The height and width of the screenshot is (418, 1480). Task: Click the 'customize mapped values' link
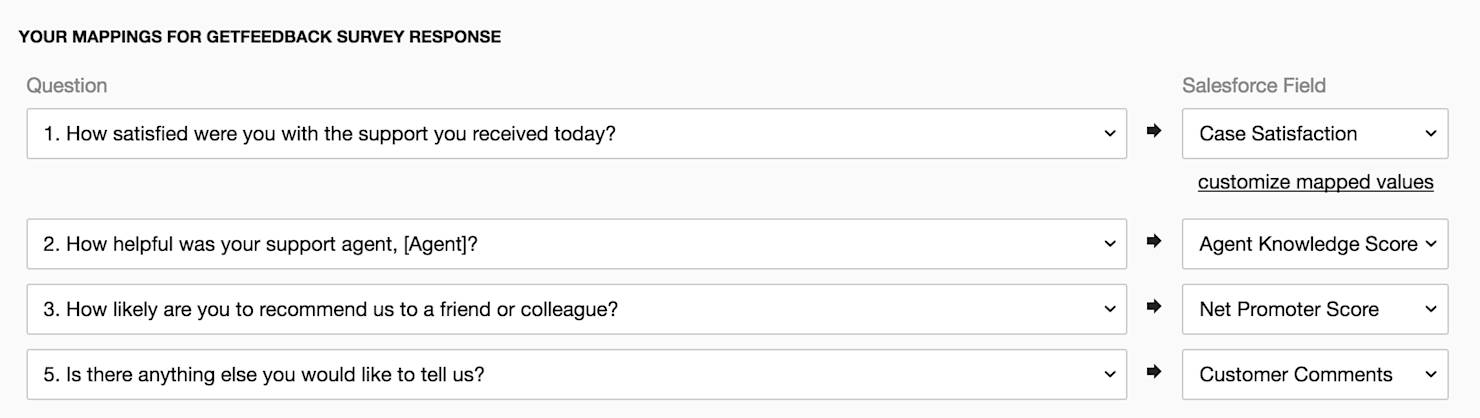1315,182
